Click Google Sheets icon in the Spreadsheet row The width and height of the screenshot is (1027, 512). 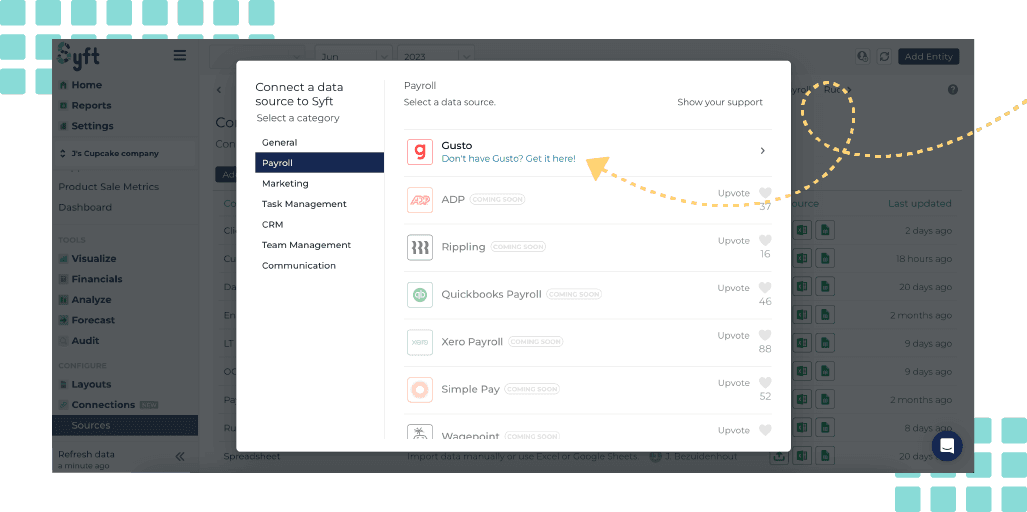[826, 456]
